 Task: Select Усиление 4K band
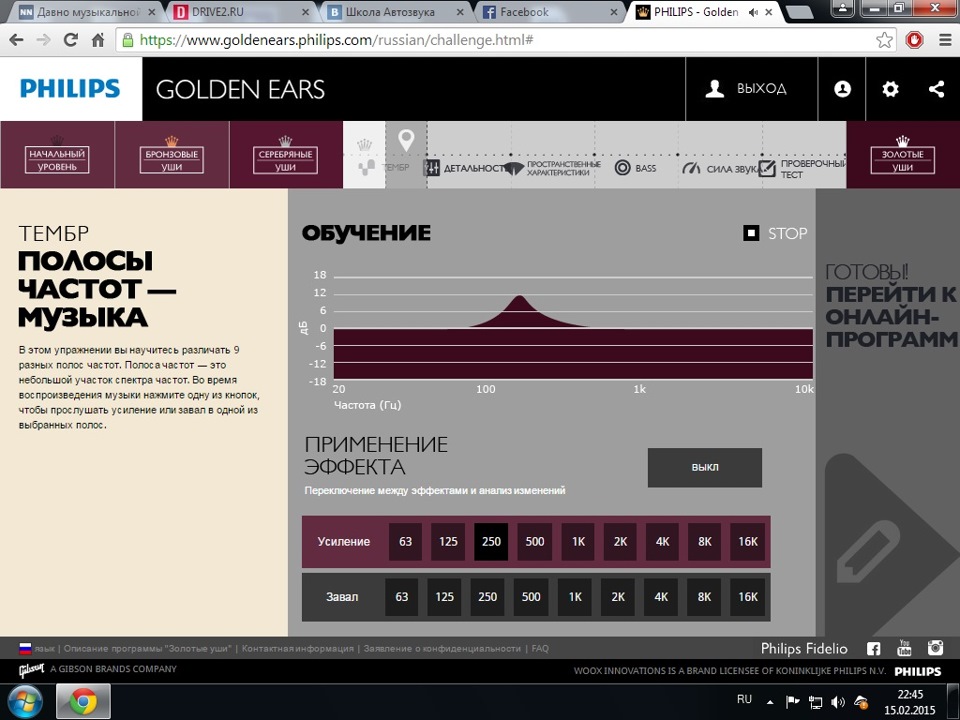(662, 541)
